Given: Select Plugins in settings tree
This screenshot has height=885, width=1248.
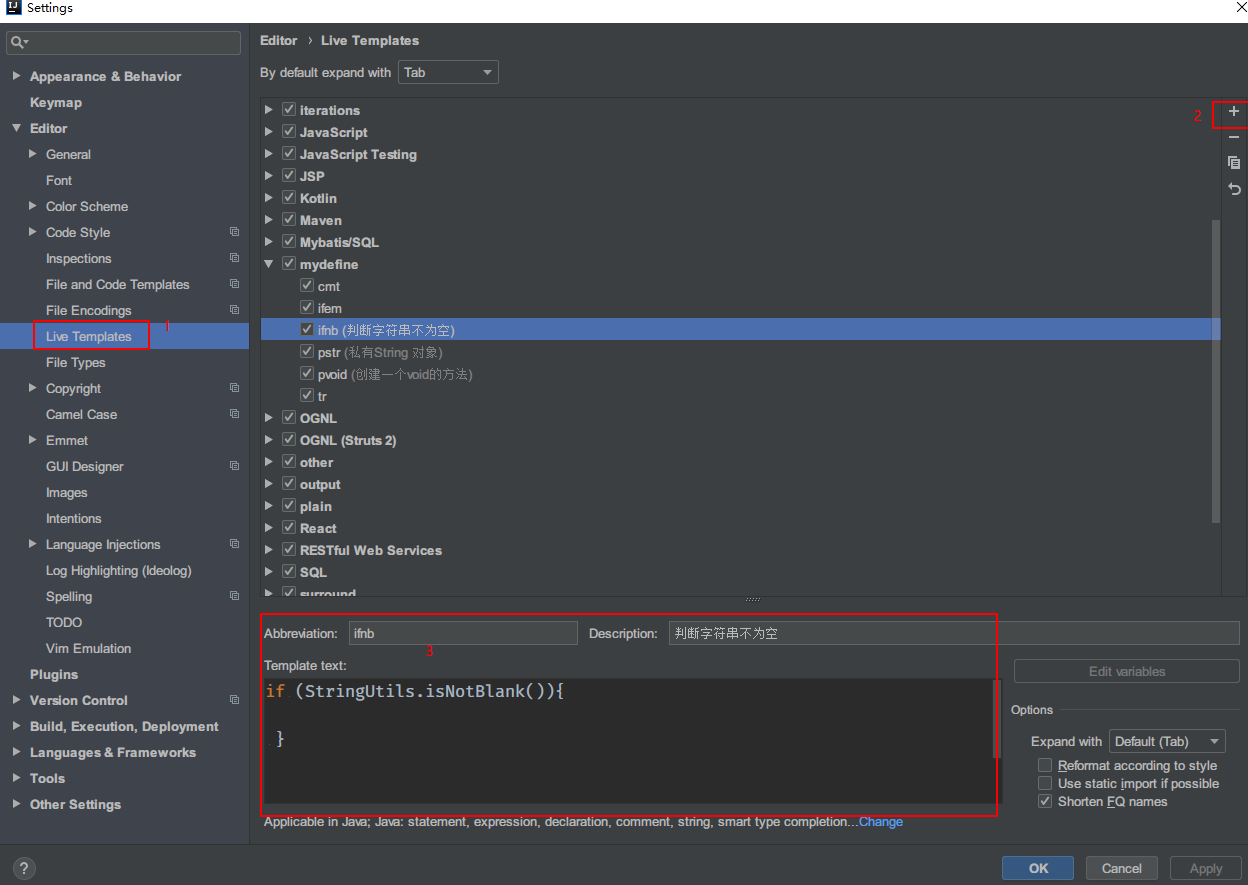Looking at the screenshot, I should [54, 674].
